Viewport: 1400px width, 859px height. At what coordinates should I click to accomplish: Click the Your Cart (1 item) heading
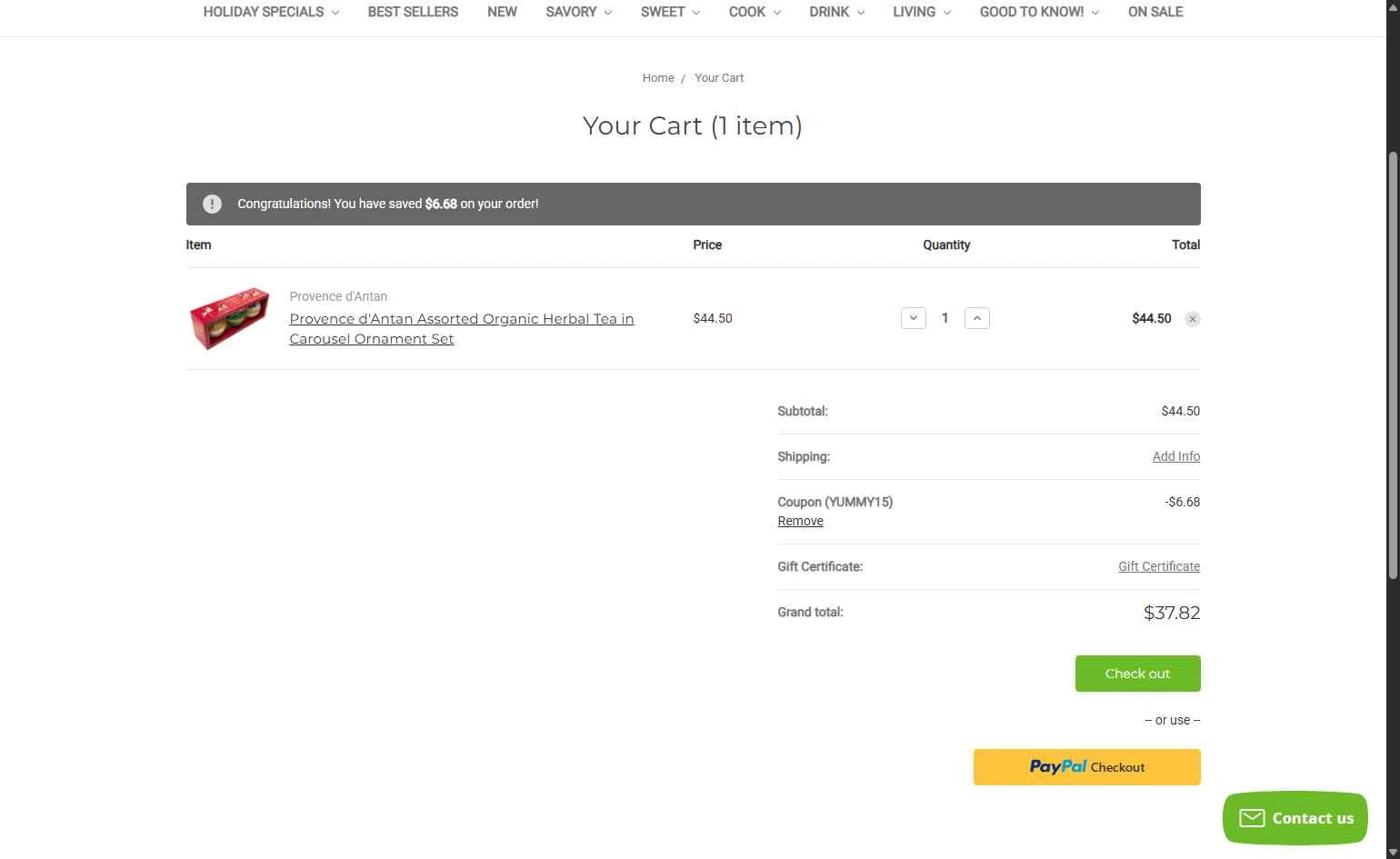click(693, 125)
